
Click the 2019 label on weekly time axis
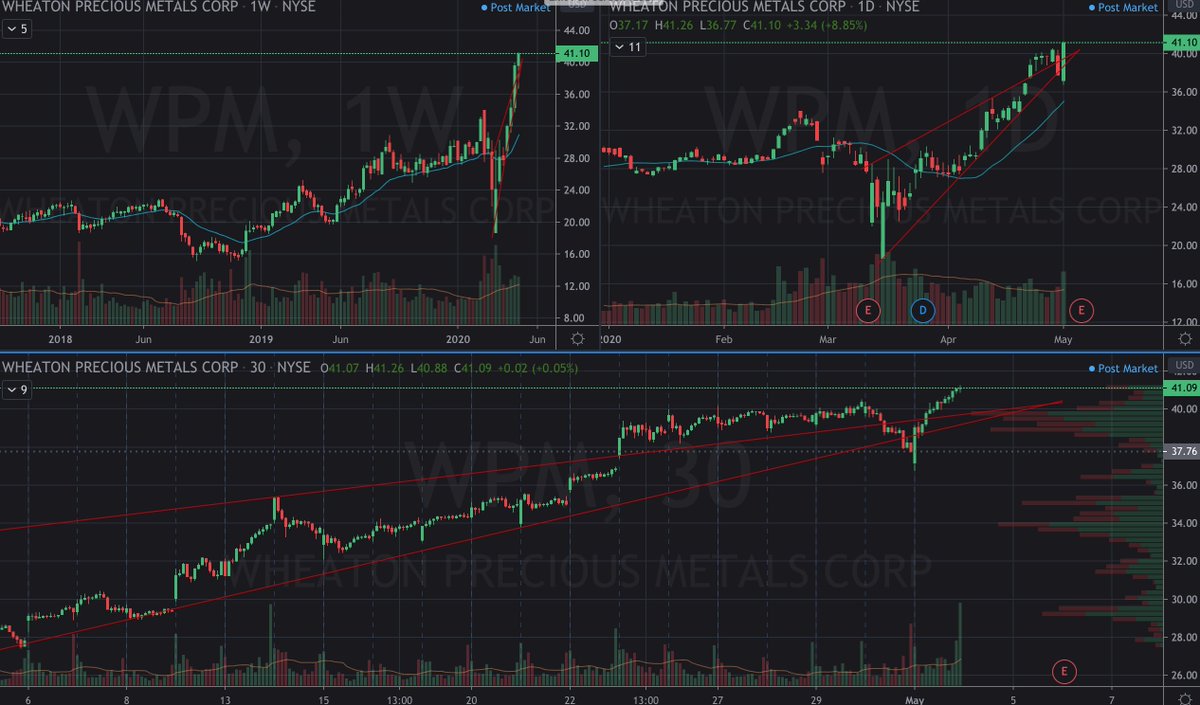click(x=260, y=339)
